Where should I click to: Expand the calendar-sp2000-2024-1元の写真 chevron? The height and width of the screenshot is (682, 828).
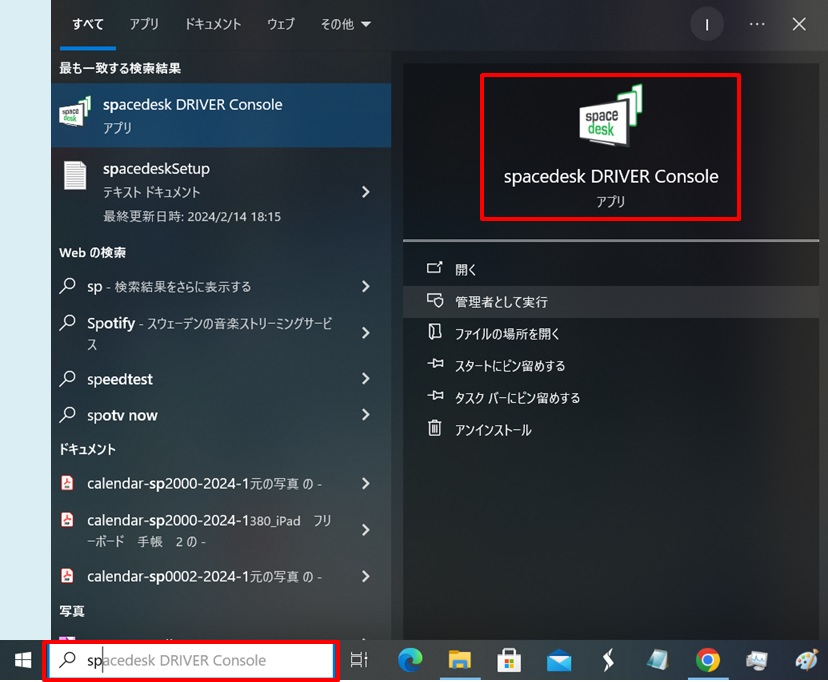click(x=365, y=484)
